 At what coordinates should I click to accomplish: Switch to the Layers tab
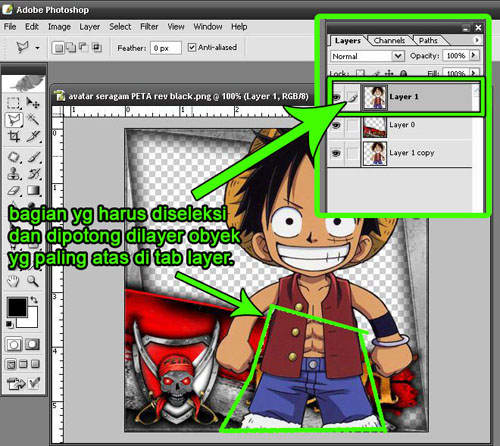coord(348,41)
